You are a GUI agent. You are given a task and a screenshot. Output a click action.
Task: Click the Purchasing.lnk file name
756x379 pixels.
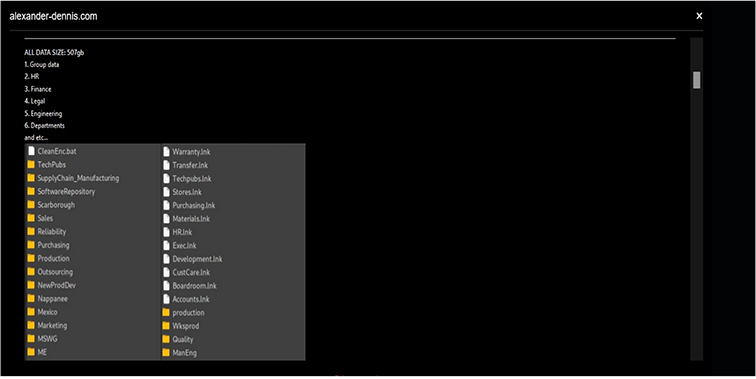tap(193, 205)
